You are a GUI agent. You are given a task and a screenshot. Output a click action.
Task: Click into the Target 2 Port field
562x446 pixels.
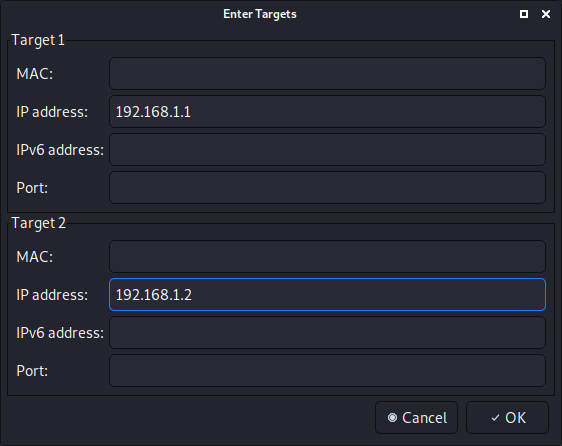[327, 370]
